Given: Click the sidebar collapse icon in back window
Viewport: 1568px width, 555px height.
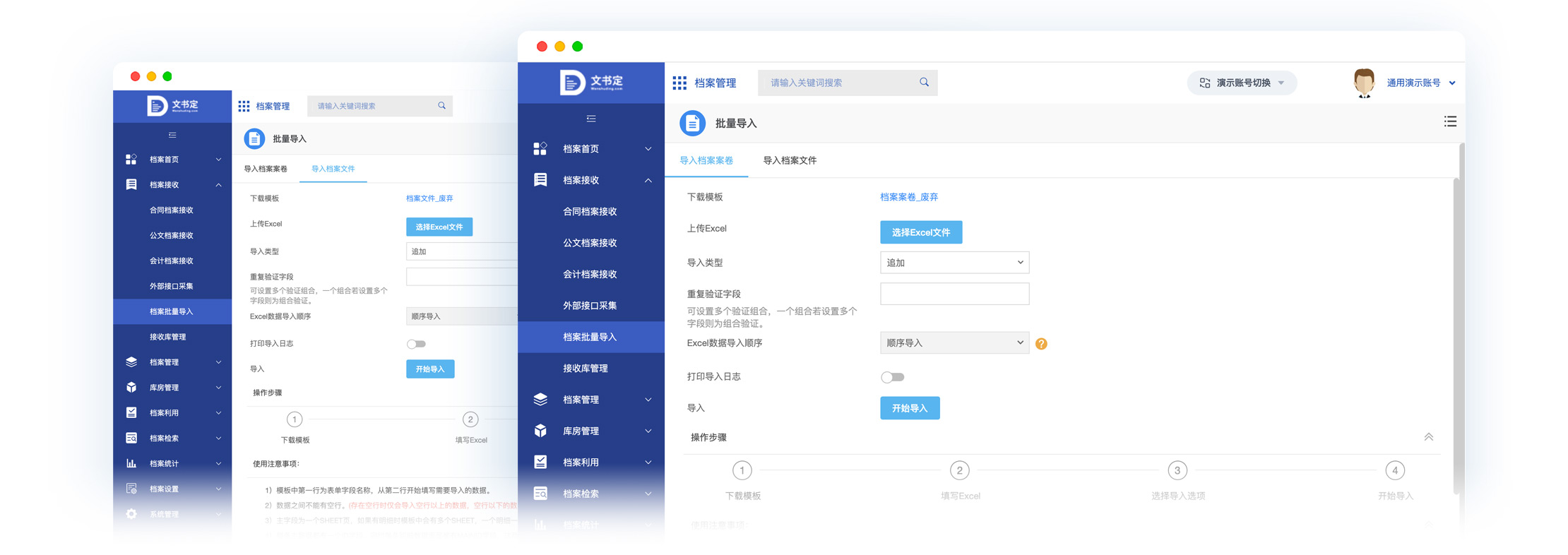Looking at the screenshot, I should click(x=172, y=135).
